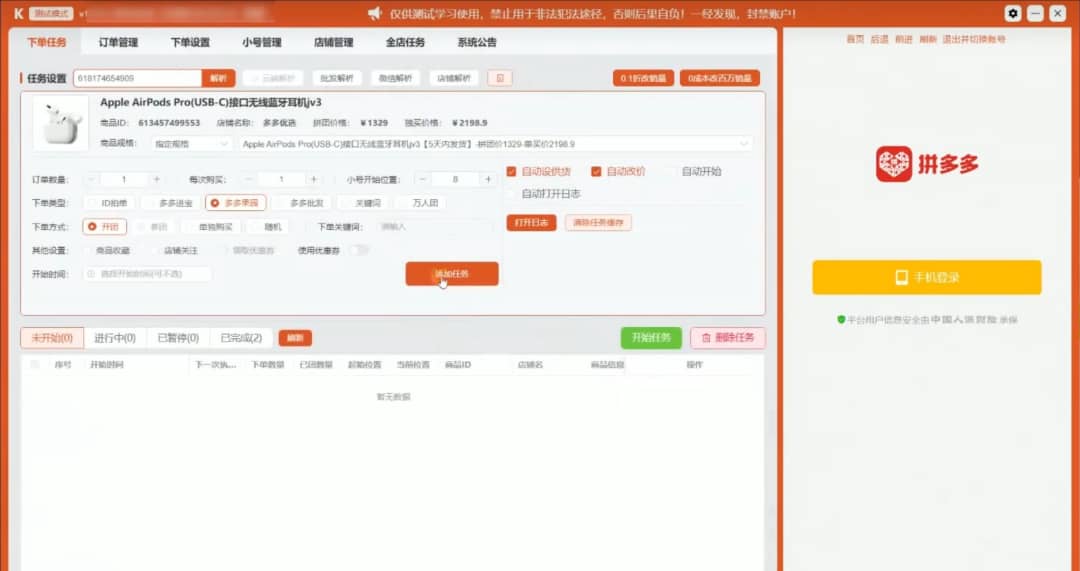1080x571 pixels.
Task: Increase 小号开始位置 with plus button
Action: [488, 179]
